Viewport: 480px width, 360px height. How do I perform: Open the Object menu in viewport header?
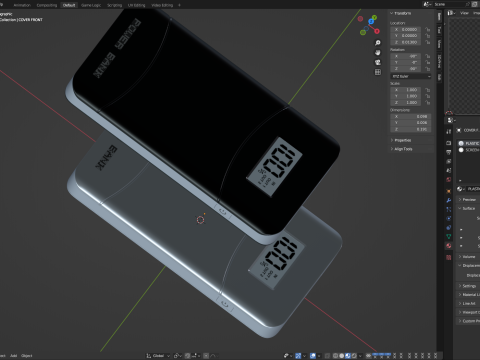pos(27,356)
